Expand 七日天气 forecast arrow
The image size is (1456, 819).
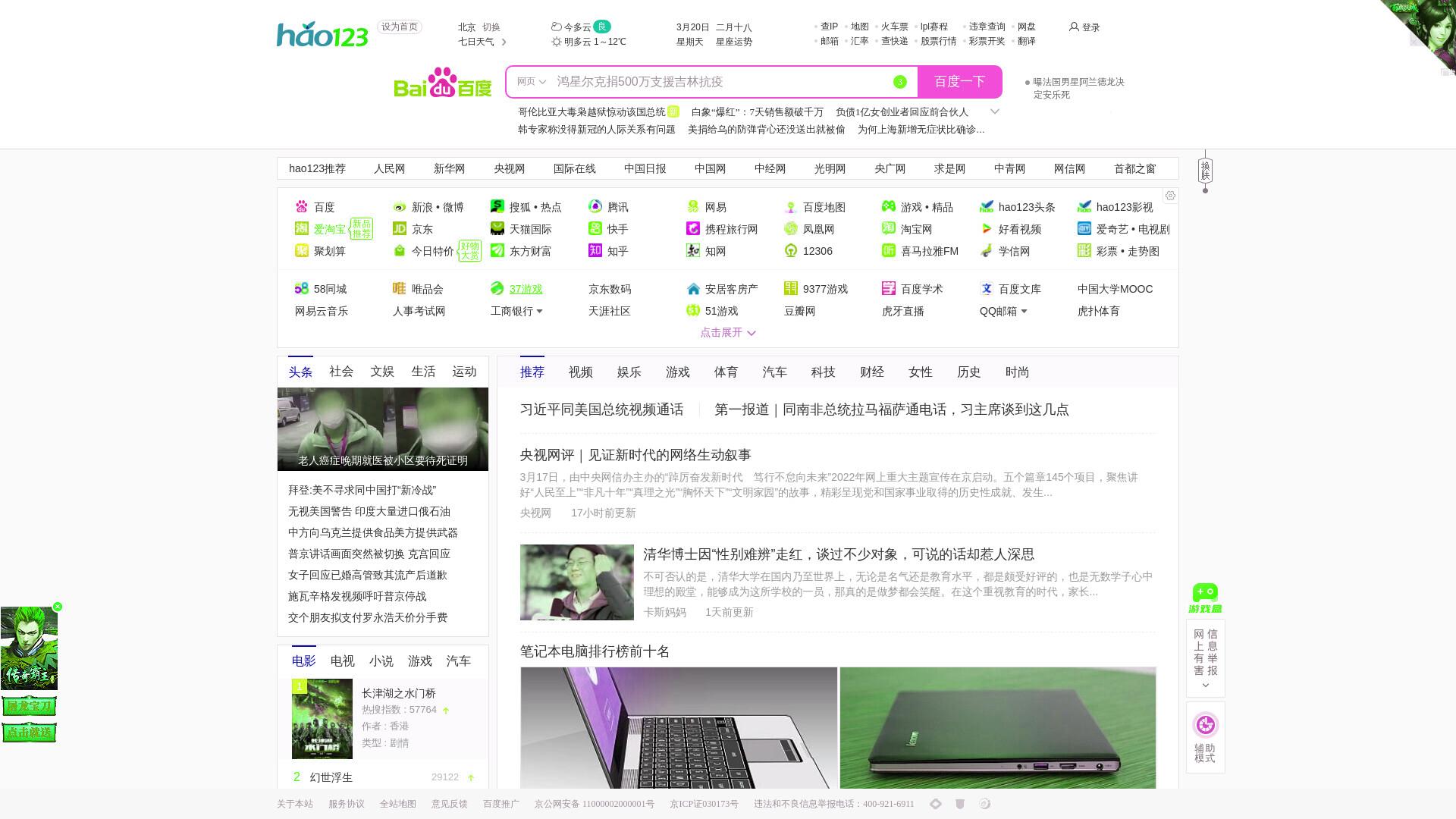(x=504, y=42)
